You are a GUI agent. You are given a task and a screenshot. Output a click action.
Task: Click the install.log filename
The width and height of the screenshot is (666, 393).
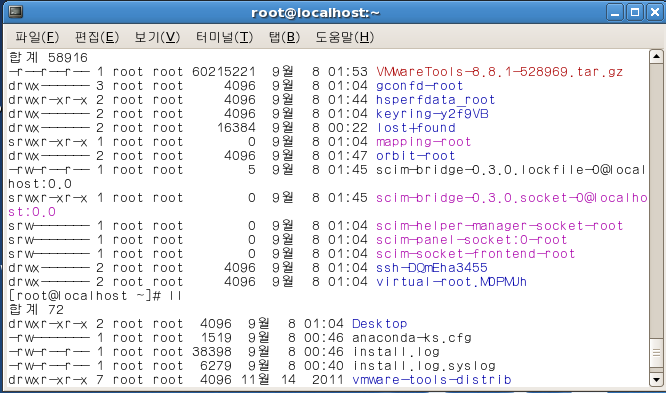(x=396, y=352)
